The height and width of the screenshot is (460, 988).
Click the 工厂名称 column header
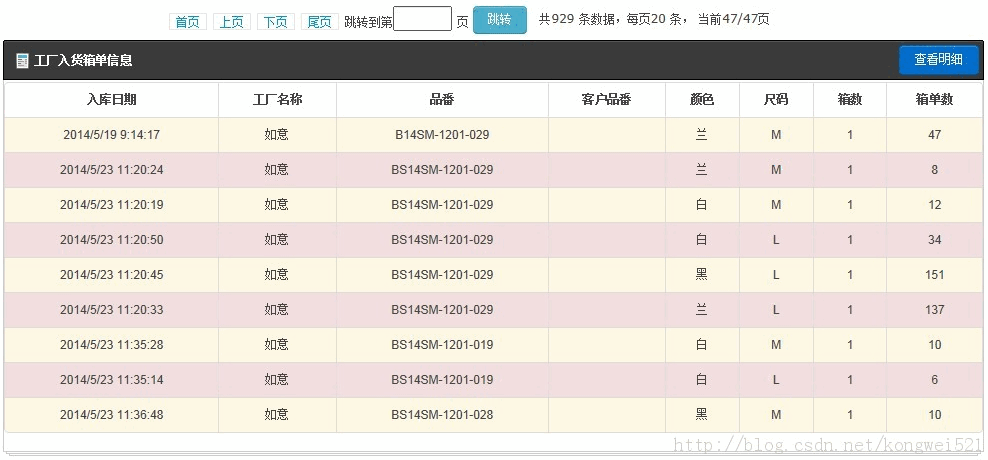point(277,100)
